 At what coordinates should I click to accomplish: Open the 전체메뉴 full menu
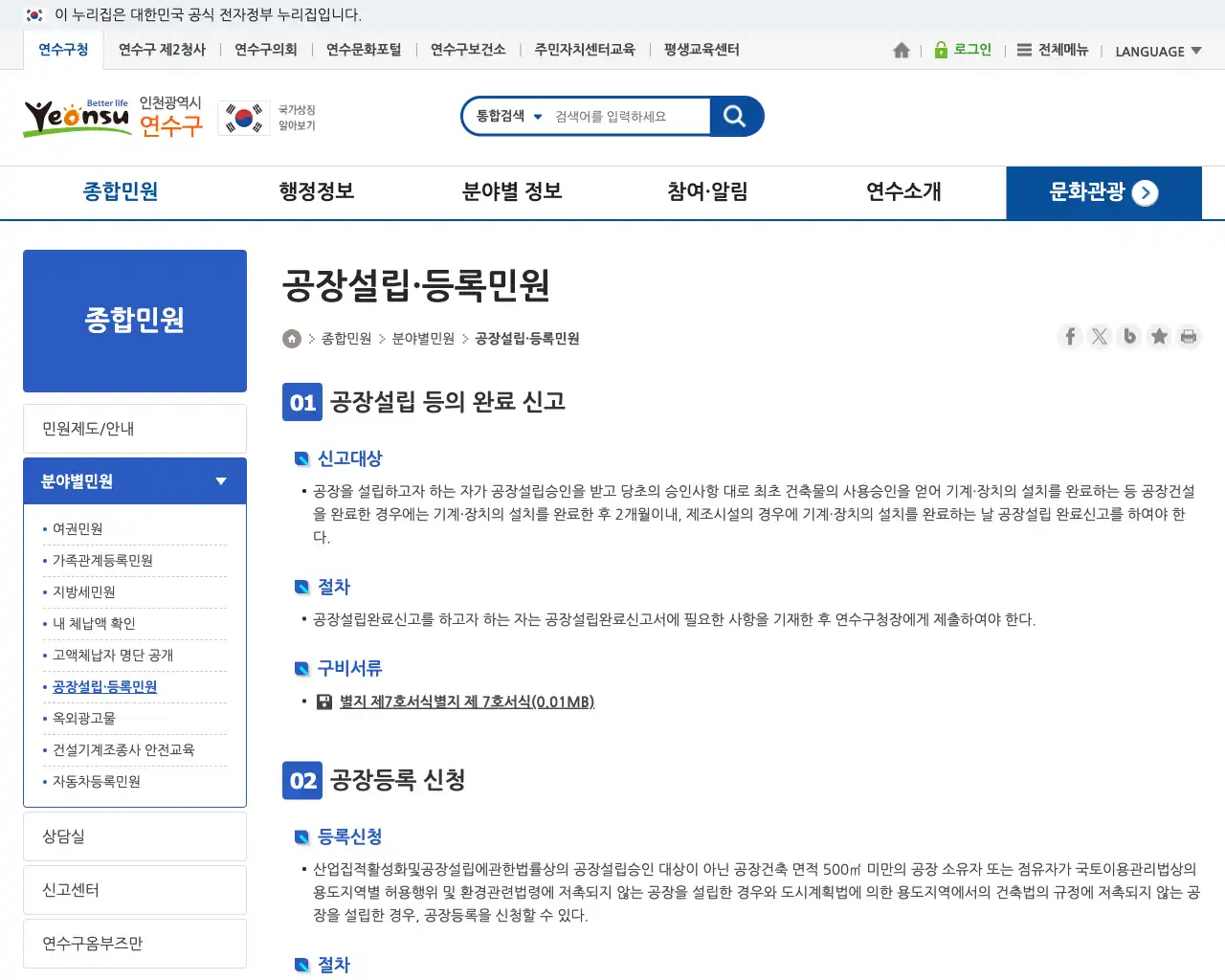(x=1053, y=50)
